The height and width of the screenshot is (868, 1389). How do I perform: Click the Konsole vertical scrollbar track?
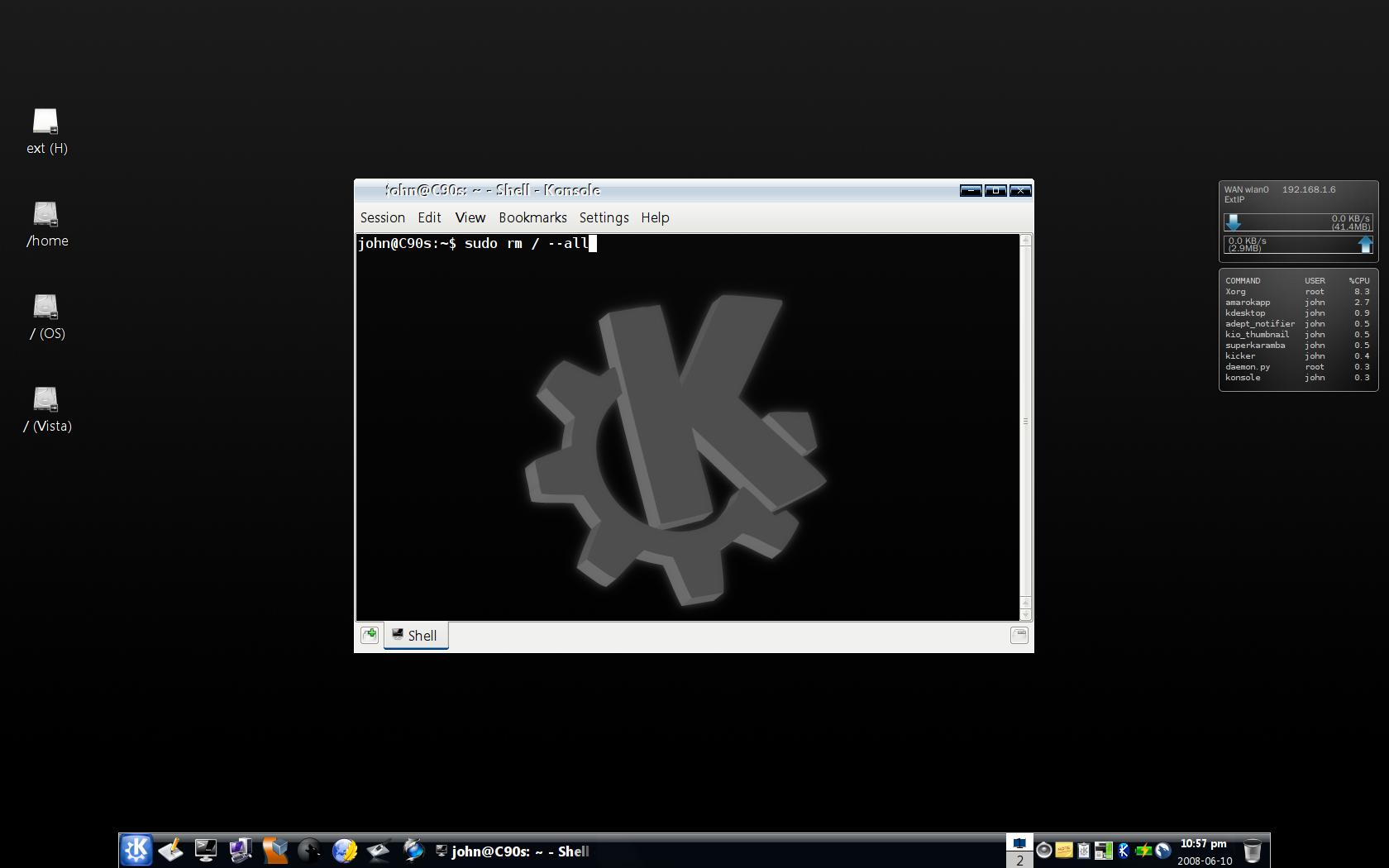coord(1026,422)
